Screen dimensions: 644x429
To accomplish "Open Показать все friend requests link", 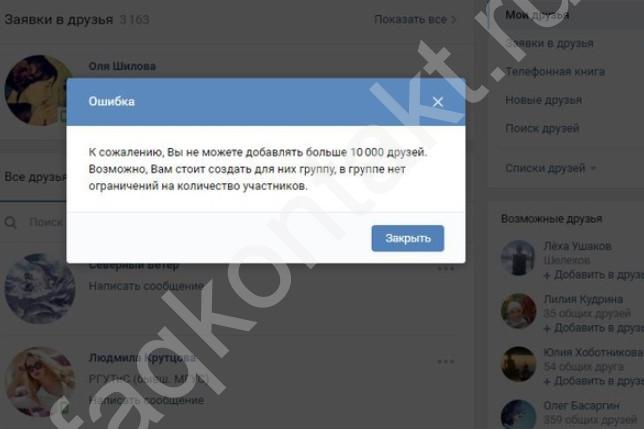I will coord(415,19).
